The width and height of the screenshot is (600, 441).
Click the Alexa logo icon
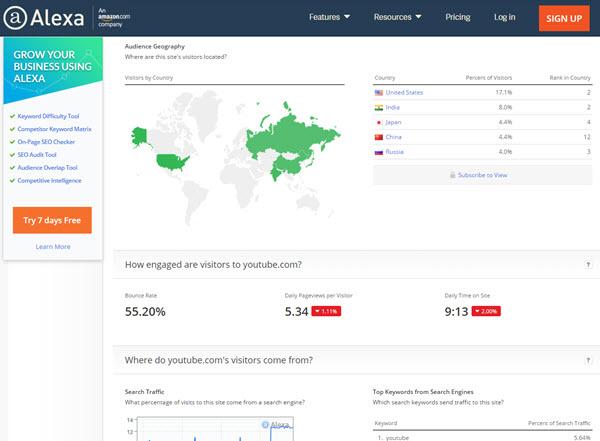[x=15, y=18]
